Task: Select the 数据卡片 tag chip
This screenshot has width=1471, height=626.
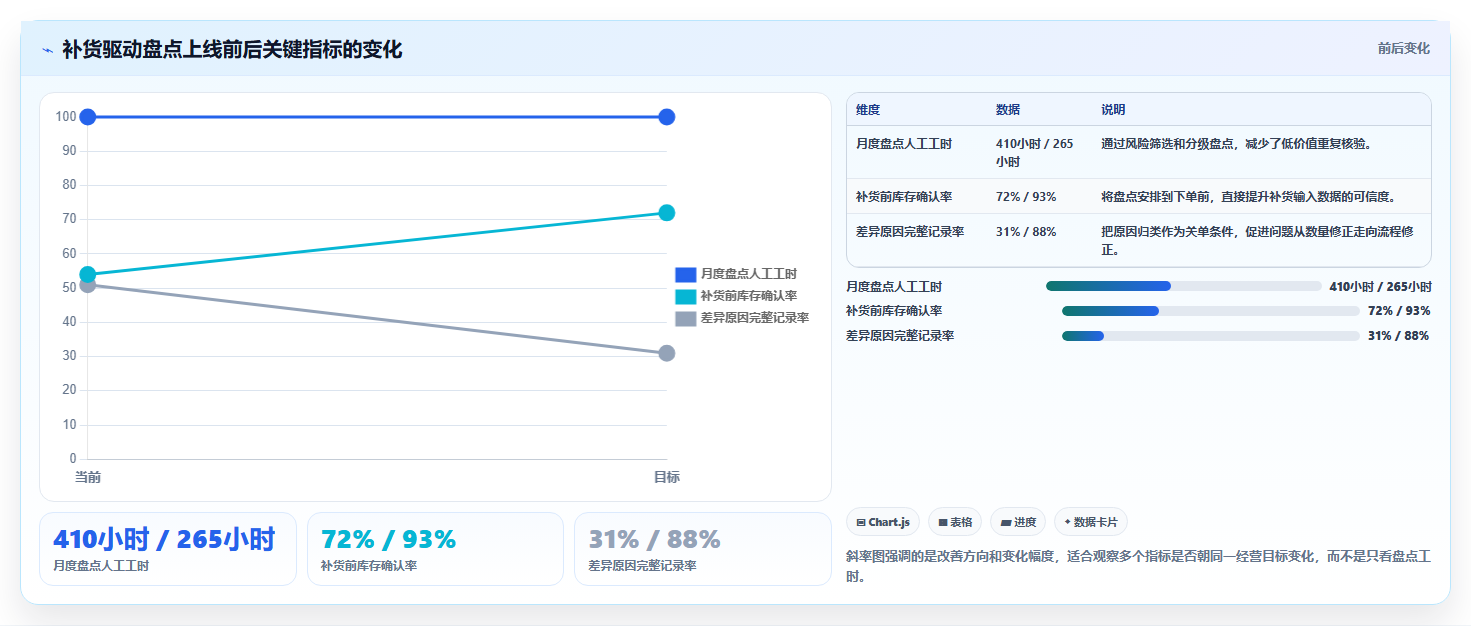Action: click(1091, 522)
